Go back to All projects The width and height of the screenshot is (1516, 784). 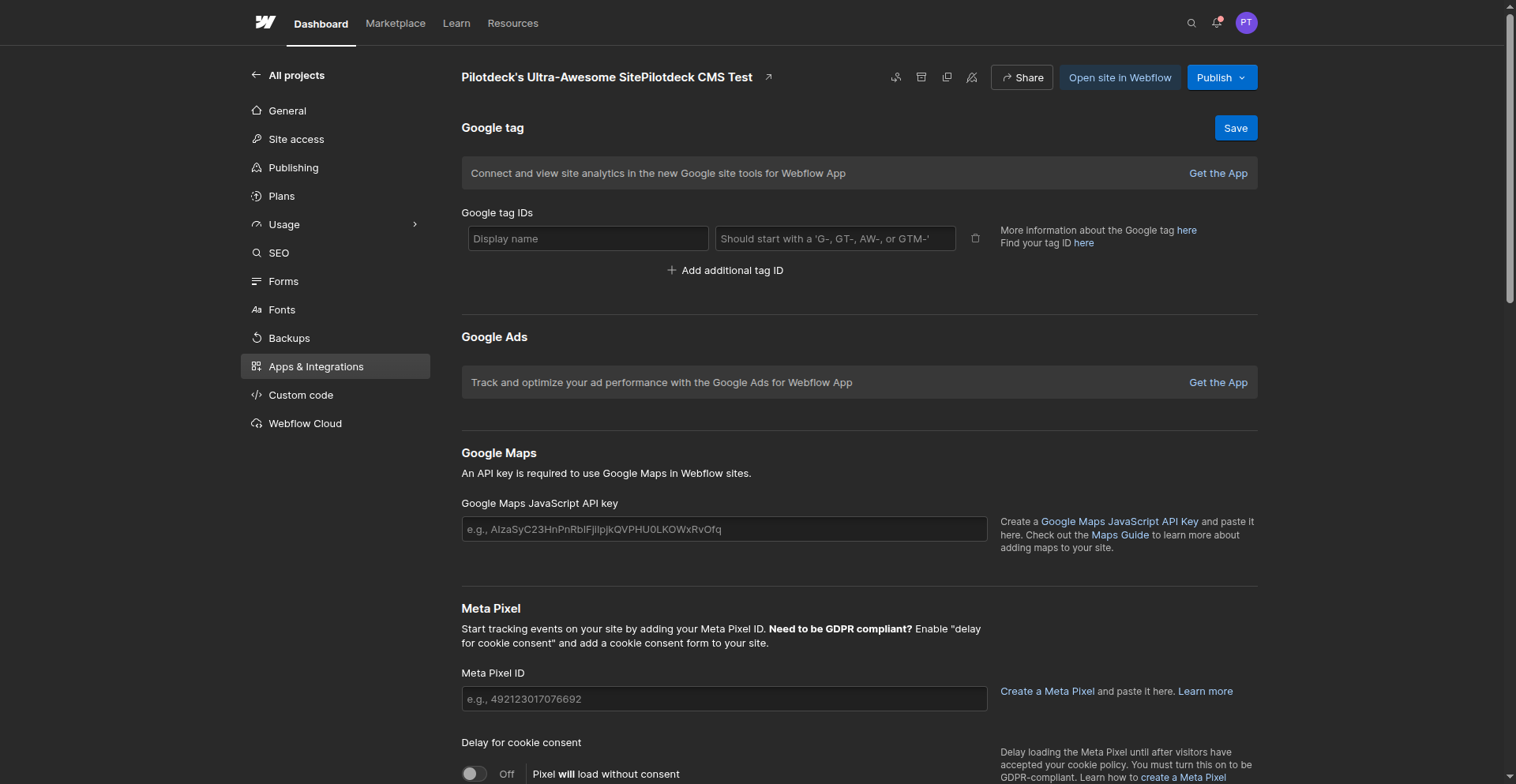tap(288, 76)
